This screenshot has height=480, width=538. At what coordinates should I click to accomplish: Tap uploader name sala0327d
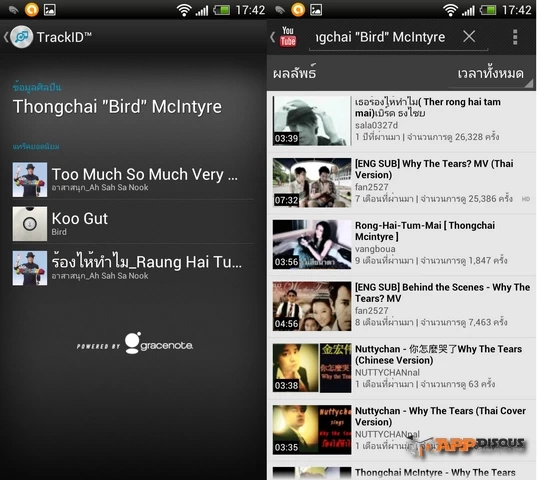click(376, 125)
